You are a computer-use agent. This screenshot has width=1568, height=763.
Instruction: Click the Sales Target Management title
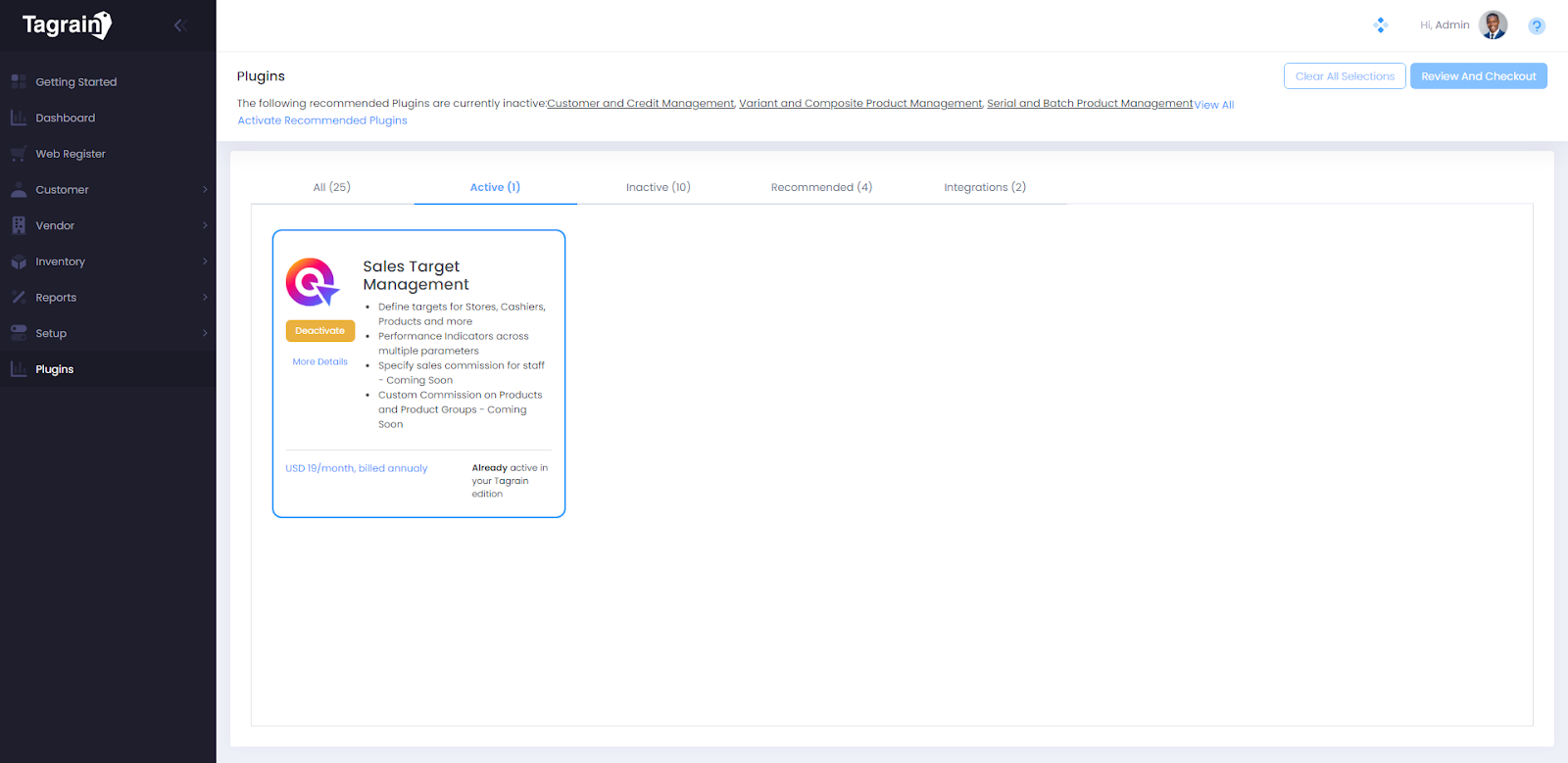(416, 275)
